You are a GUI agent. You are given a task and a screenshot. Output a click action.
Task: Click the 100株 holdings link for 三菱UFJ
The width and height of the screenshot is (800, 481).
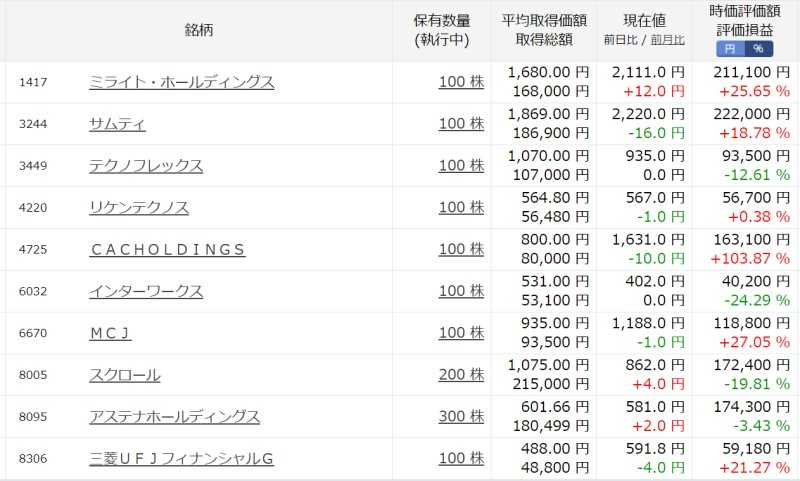pyautogui.click(x=461, y=458)
